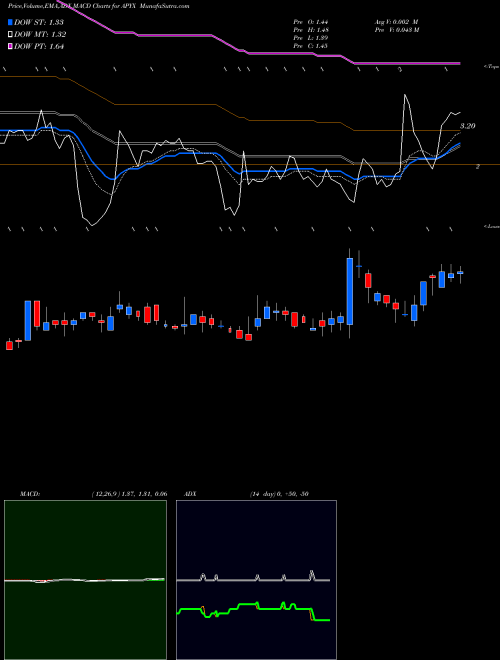The width and height of the screenshot is (500, 660).
Task: Click the last candlestick on the right
Action: [460, 273]
